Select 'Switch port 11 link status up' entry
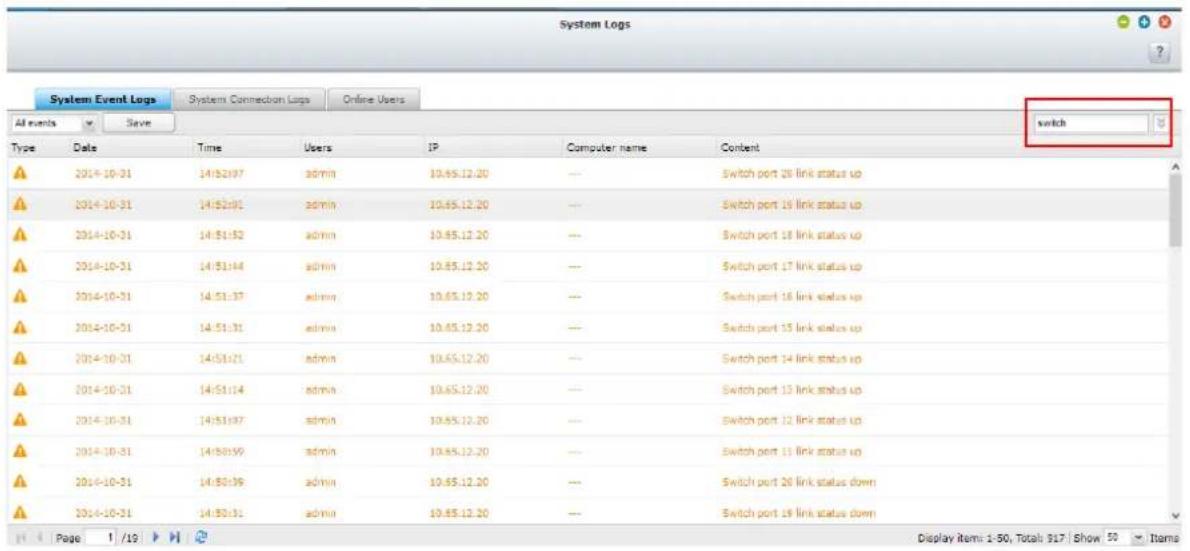This screenshot has width=1190, height=551. pyautogui.click(x=792, y=452)
